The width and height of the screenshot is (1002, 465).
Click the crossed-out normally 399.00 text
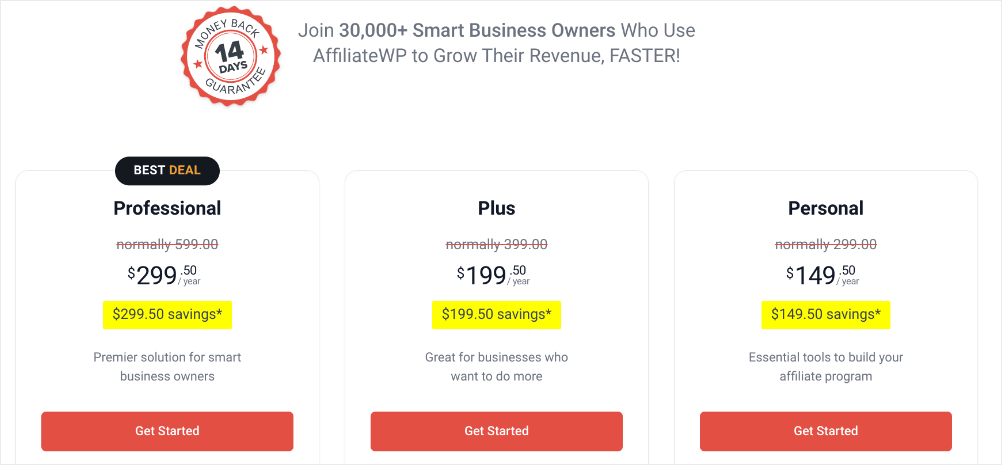pyautogui.click(x=497, y=244)
